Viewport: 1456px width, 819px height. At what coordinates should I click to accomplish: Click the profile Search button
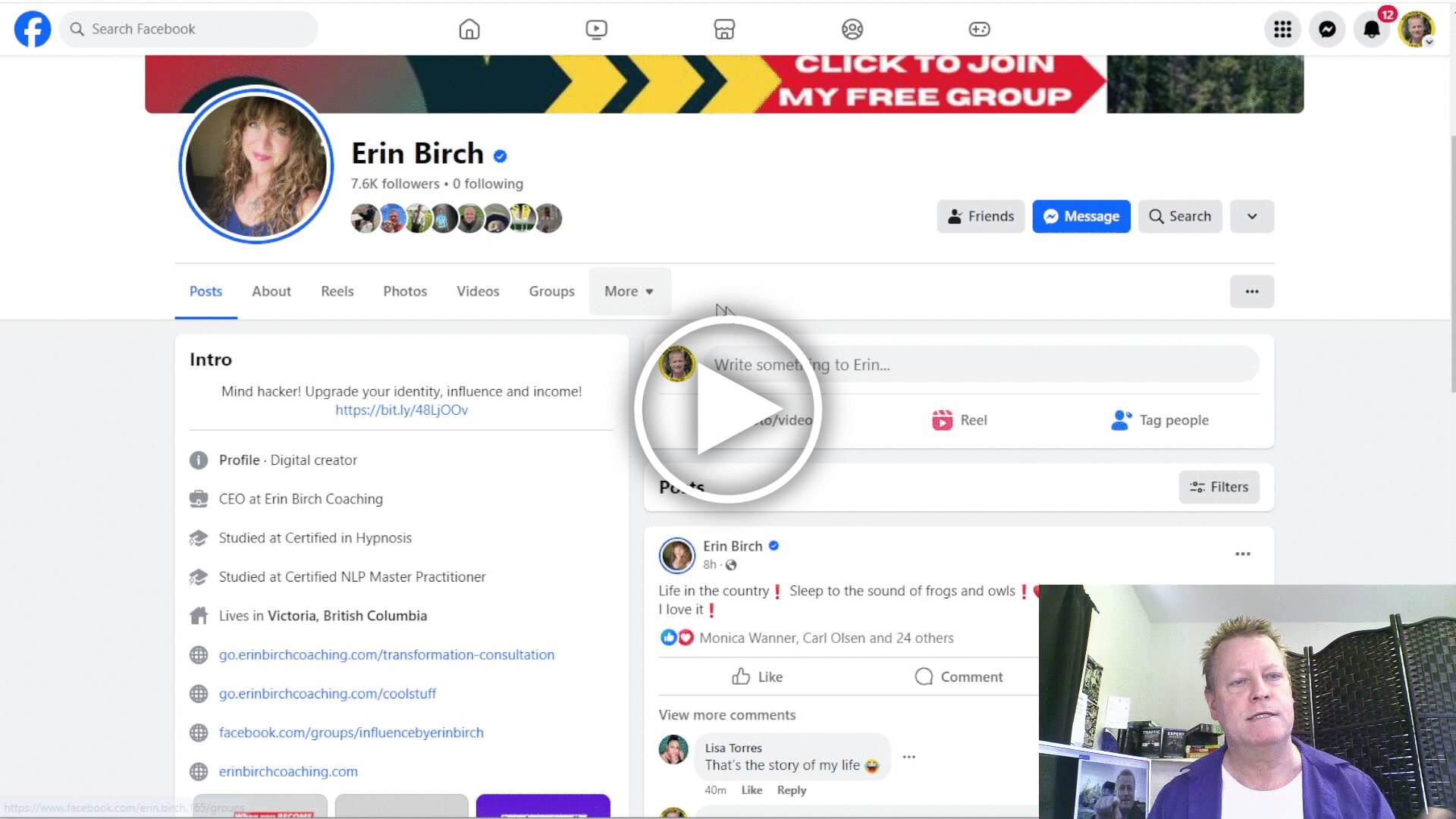(x=1180, y=216)
